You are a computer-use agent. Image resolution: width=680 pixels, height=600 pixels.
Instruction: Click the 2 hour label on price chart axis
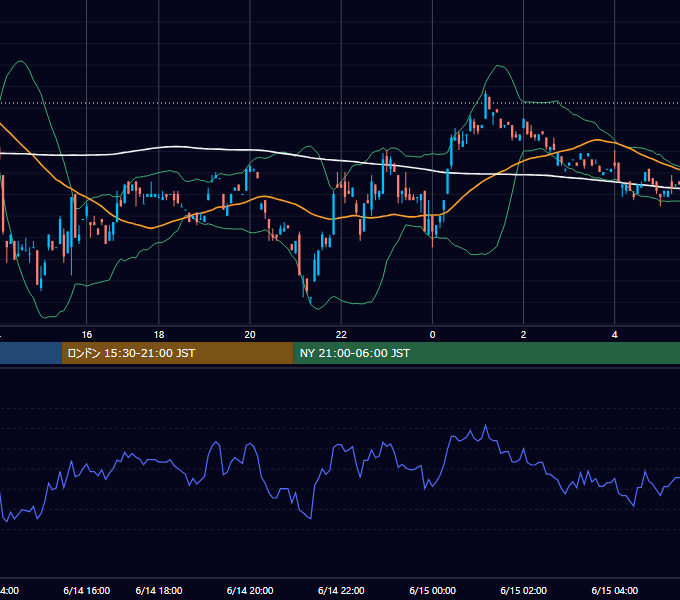523,335
